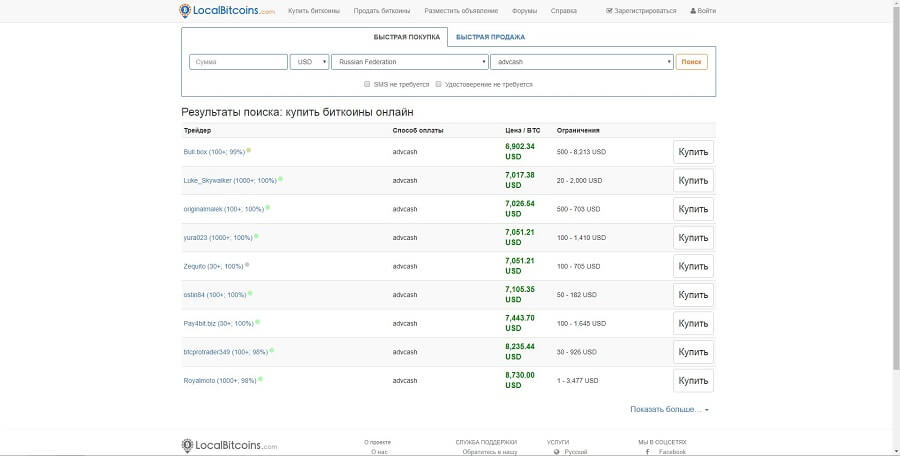Open 'Продать биткоины' menu item
The image size is (900, 456).
[x=382, y=11]
